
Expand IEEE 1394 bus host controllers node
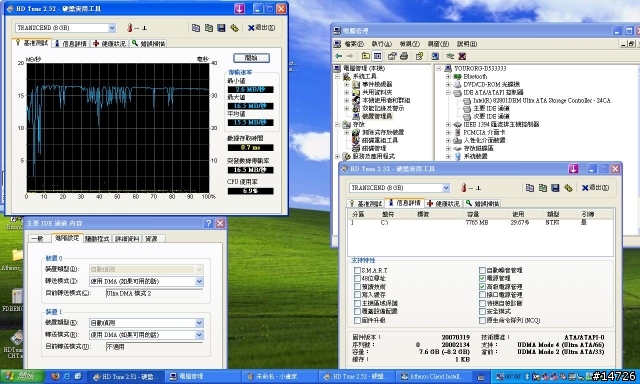tap(448, 124)
